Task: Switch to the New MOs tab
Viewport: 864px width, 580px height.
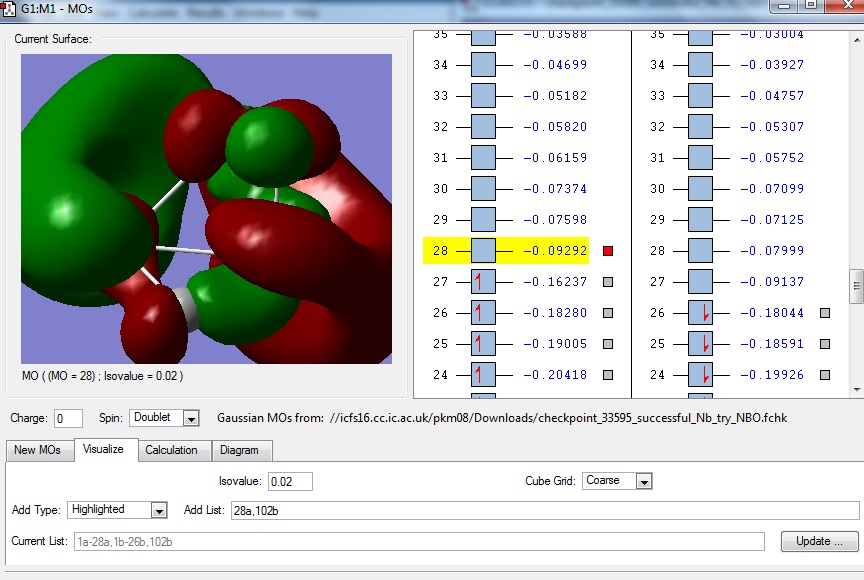Action: click(x=37, y=450)
